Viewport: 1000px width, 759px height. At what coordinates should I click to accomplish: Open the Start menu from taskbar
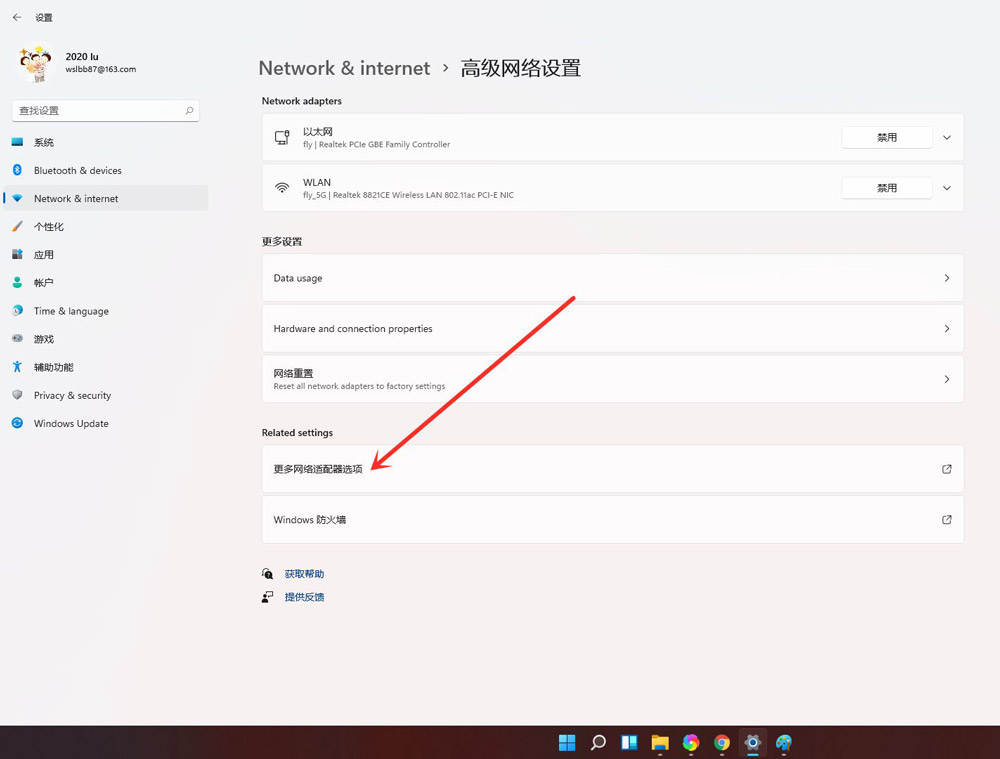coord(566,743)
